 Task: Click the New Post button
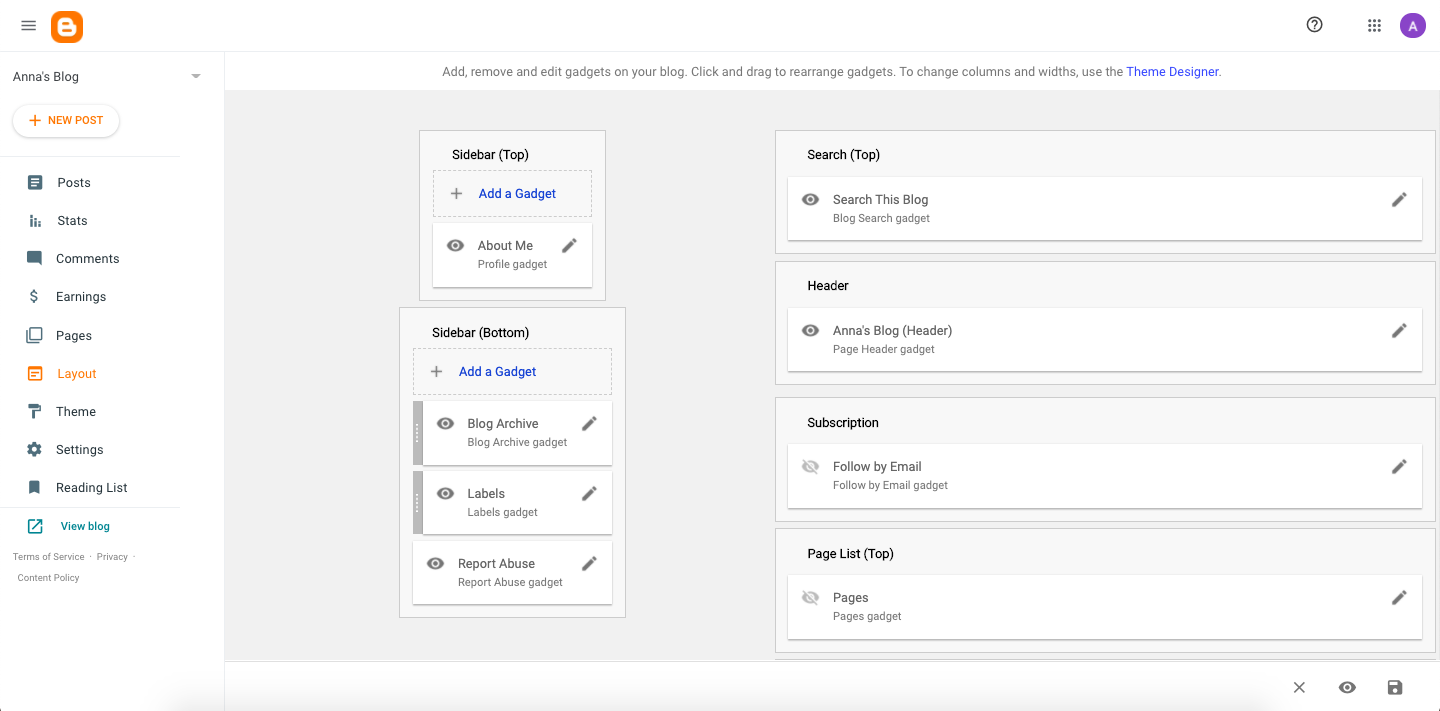point(66,120)
